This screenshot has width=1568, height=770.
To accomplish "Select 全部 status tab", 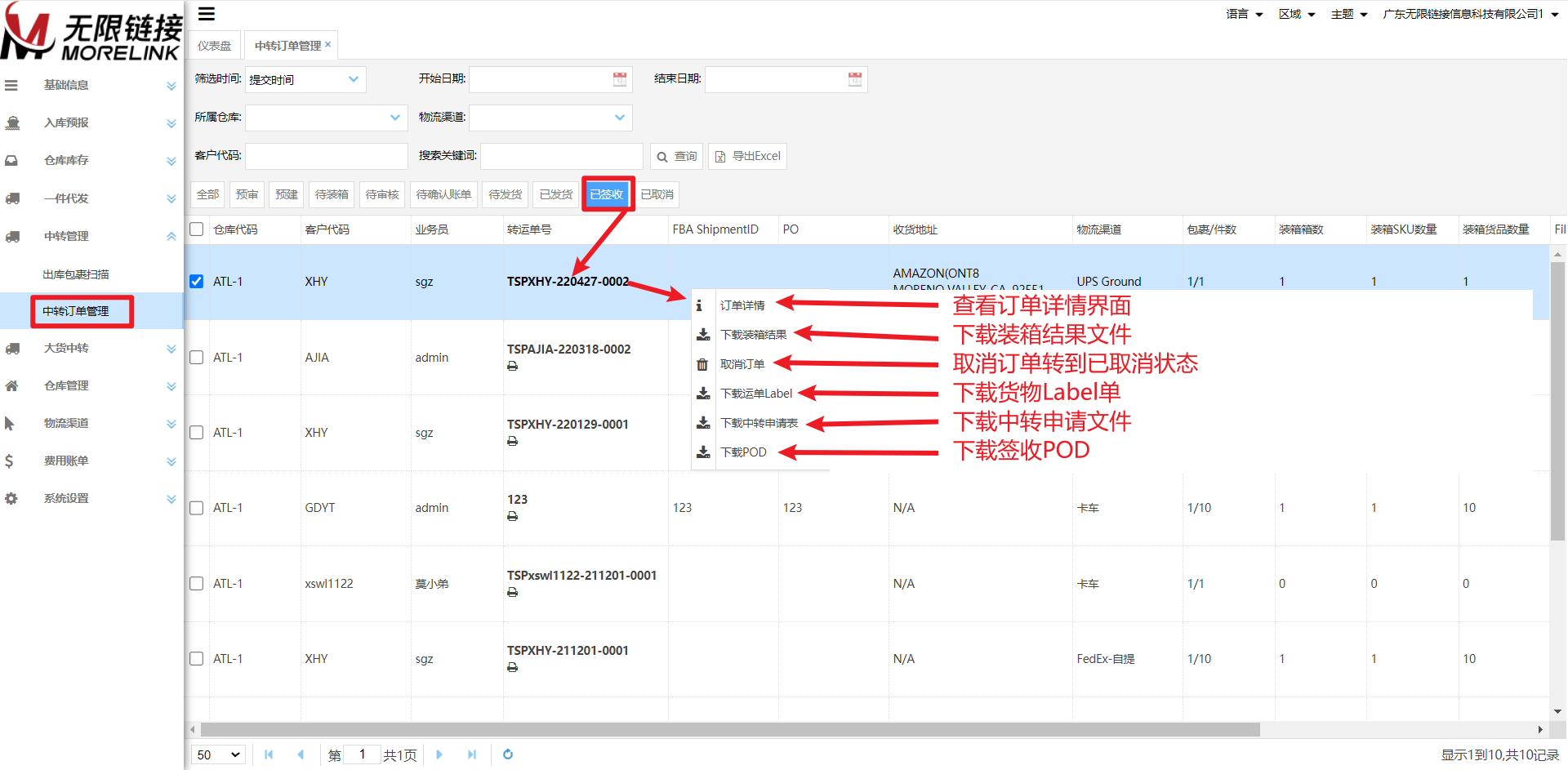I will click(x=207, y=194).
